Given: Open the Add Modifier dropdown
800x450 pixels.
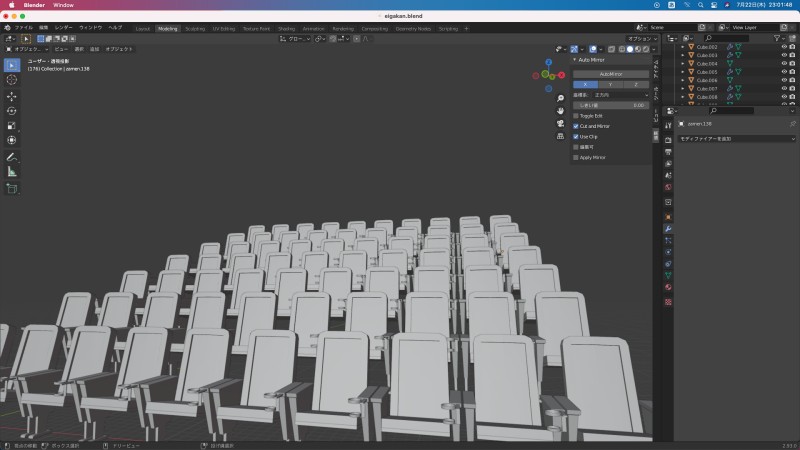Looking at the screenshot, I should 736,139.
